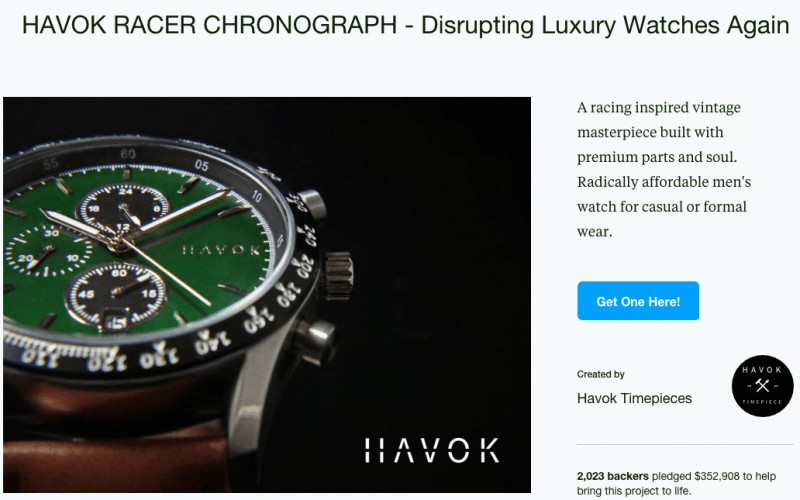Open the Havok Timepieces creator link
Image resolution: width=800 pixels, height=500 pixels.
(634, 398)
